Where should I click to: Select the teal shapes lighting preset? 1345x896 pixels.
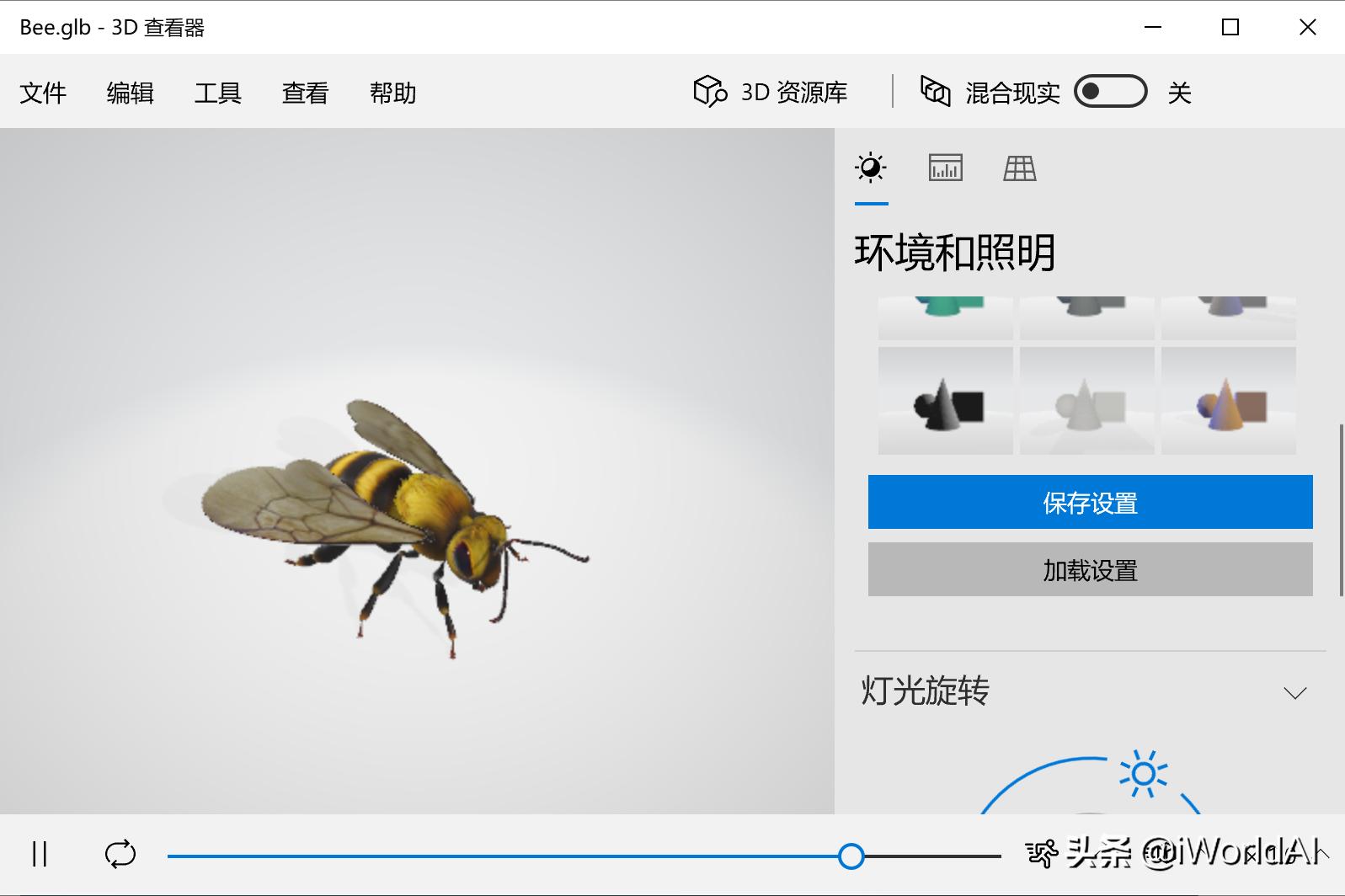[x=946, y=317]
